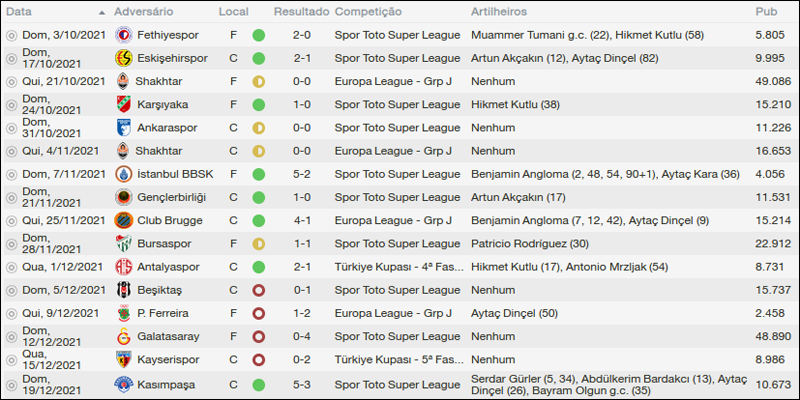Click the Eskişehirspor team badge
The height and width of the screenshot is (400, 800).
(123, 57)
